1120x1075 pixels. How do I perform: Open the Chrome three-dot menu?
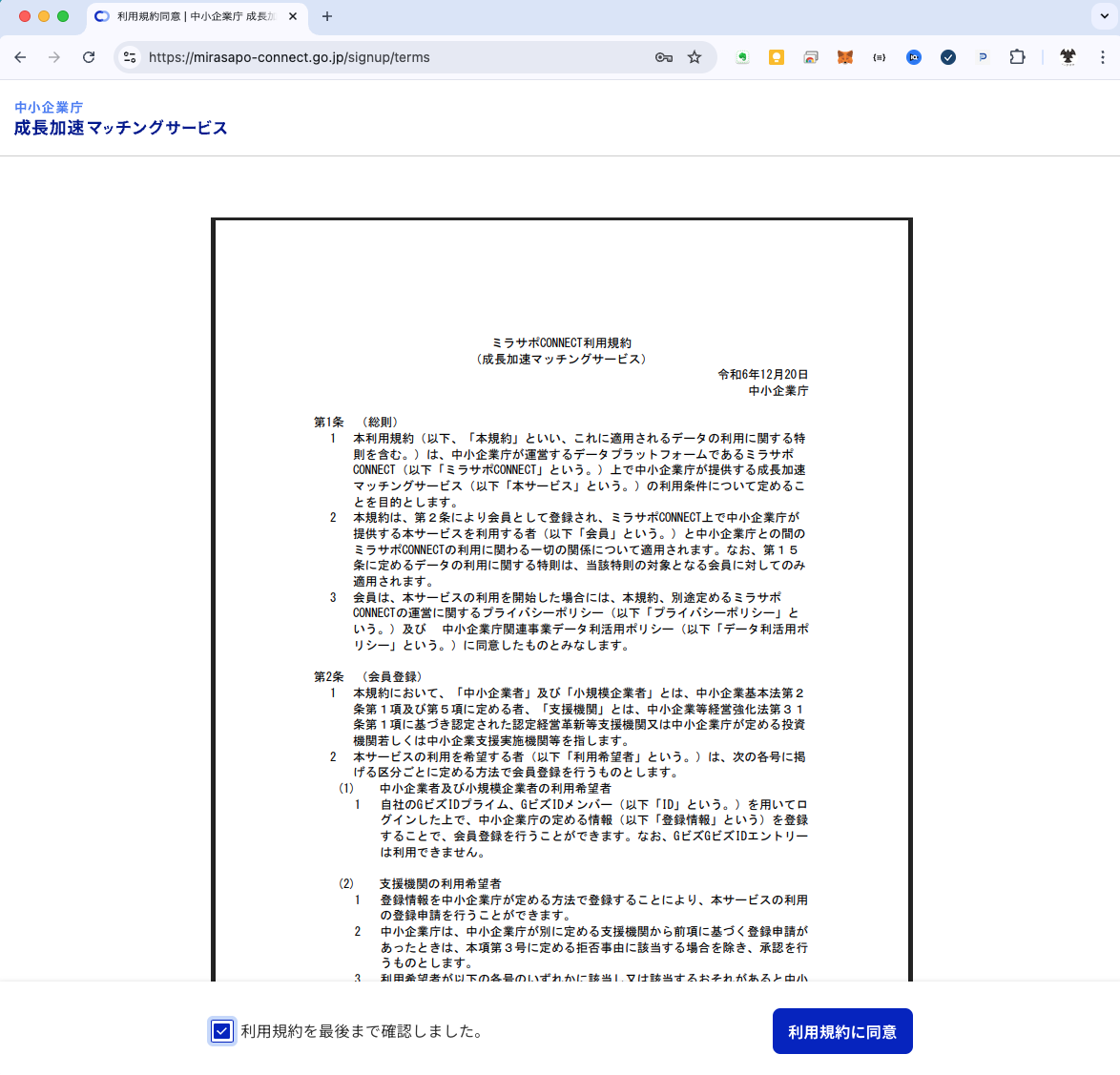[x=1103, y=57]
